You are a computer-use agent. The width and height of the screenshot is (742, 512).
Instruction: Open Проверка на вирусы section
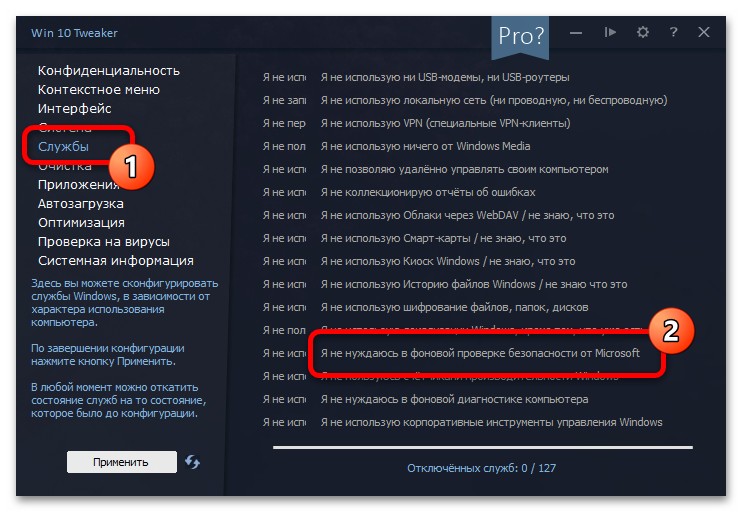(104, 241)
